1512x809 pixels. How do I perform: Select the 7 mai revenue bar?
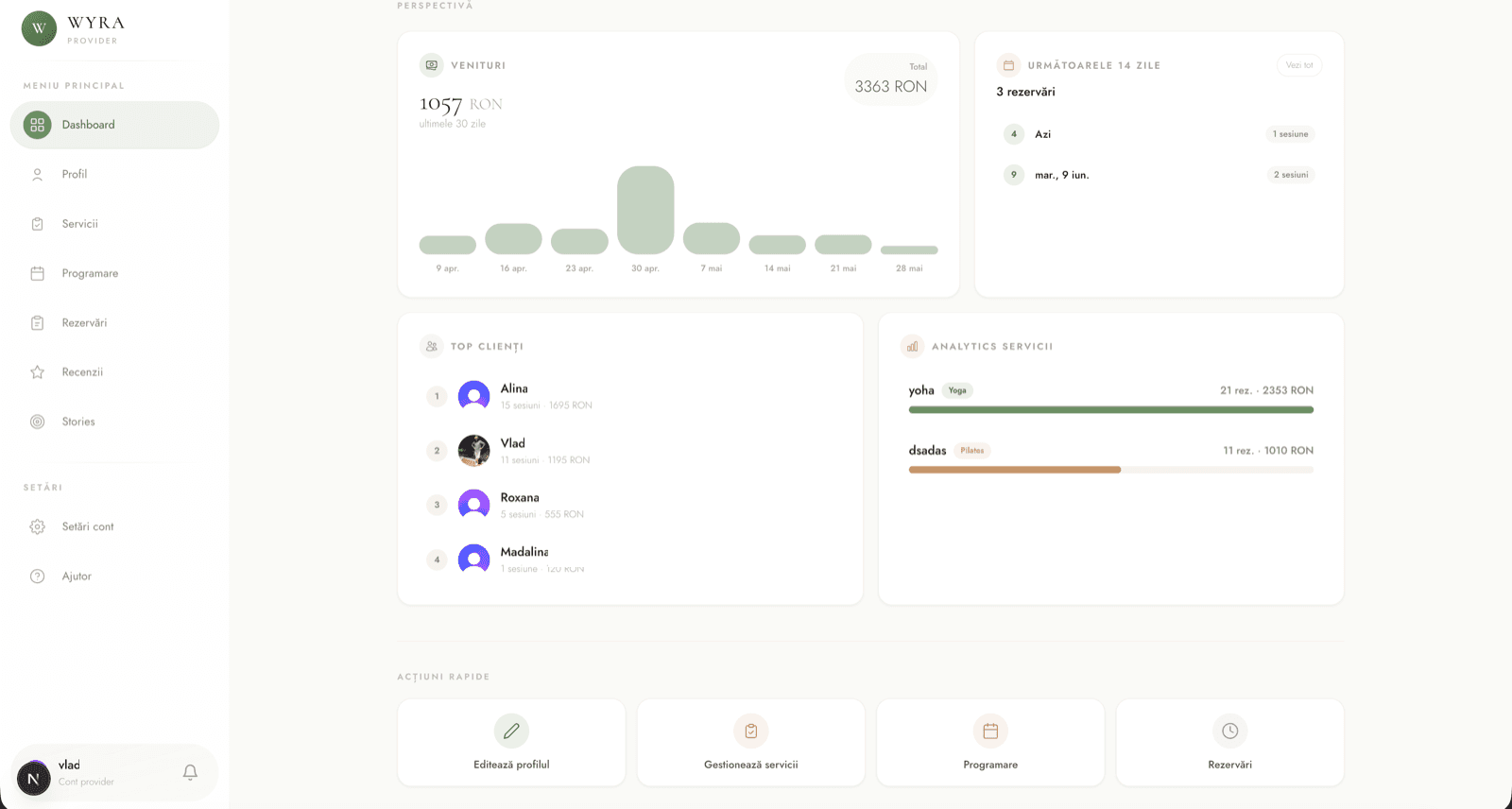(x=712, y=238)
